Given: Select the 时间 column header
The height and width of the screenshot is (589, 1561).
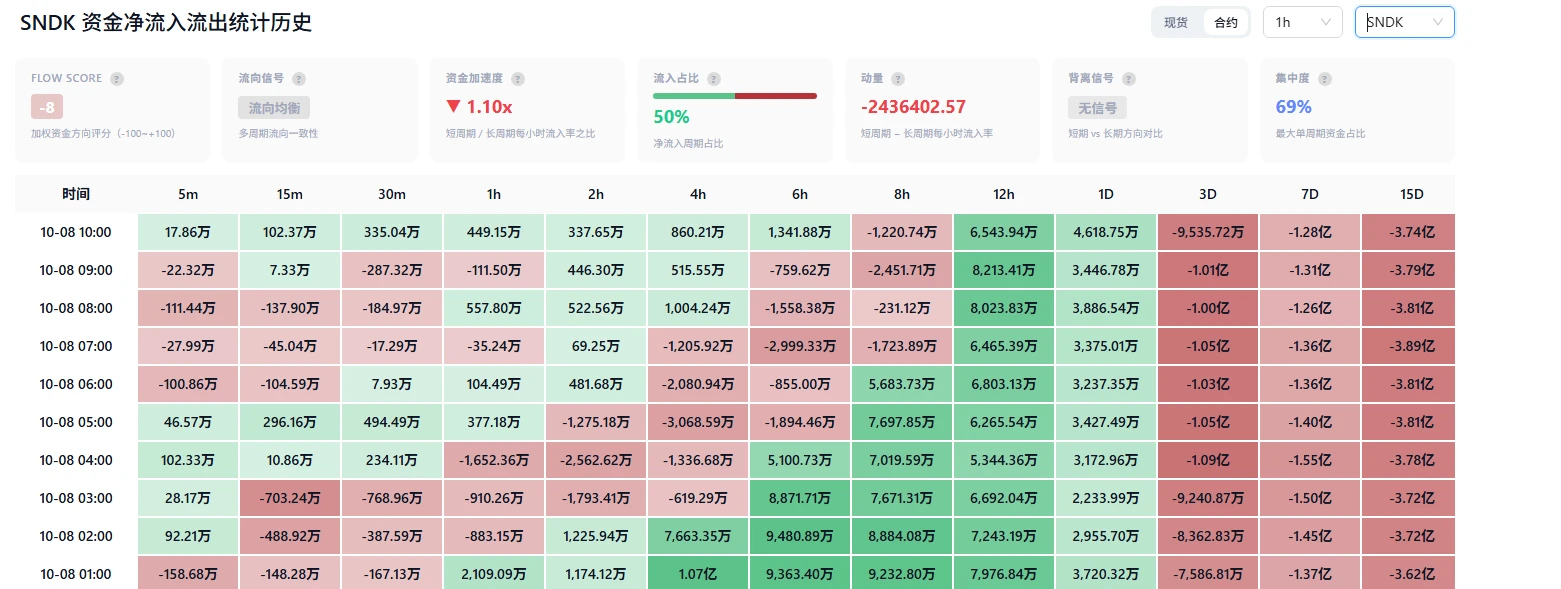Looking at the screenshot, I should 76,194.
